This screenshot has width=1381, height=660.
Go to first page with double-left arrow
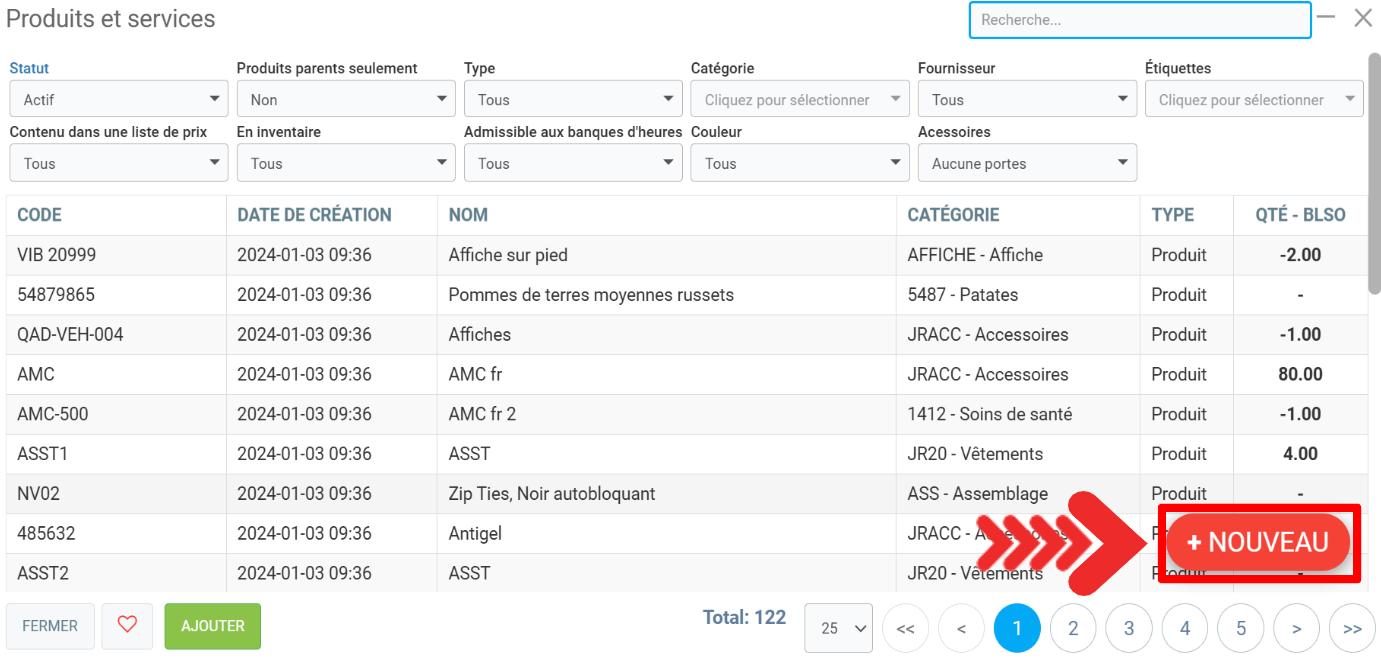point(905,629)
